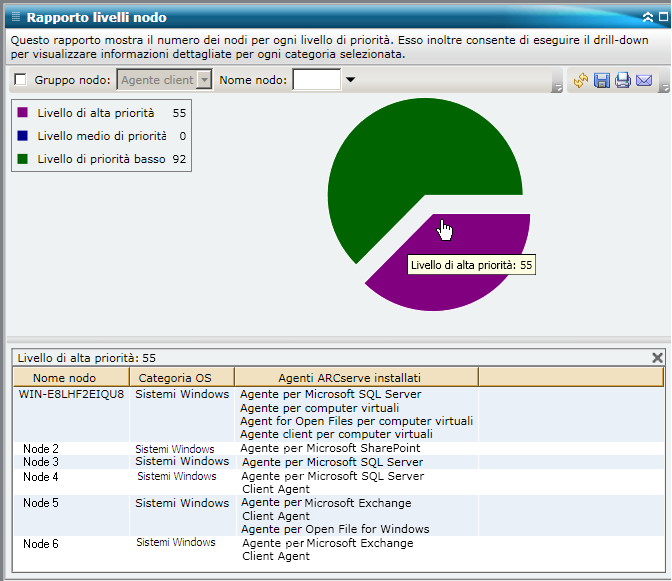Screen dimensions: 672x581
Task: Enable the Gruppo nodo checkbox
Action: point(21,80)
